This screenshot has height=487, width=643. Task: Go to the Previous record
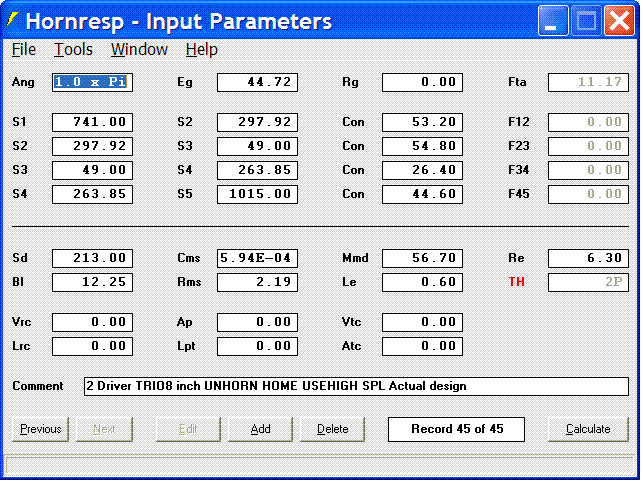[x=41, y=429]
